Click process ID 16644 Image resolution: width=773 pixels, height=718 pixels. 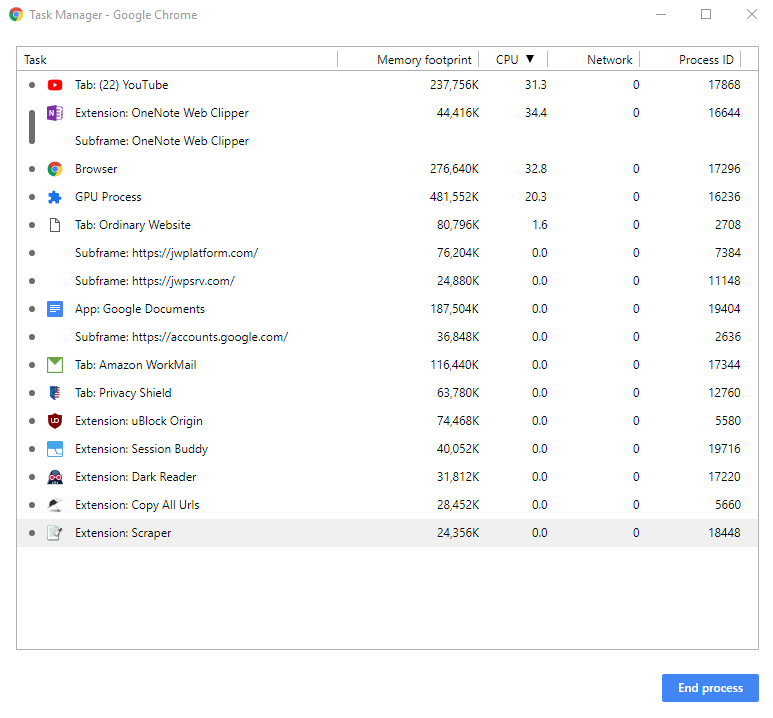724,113
